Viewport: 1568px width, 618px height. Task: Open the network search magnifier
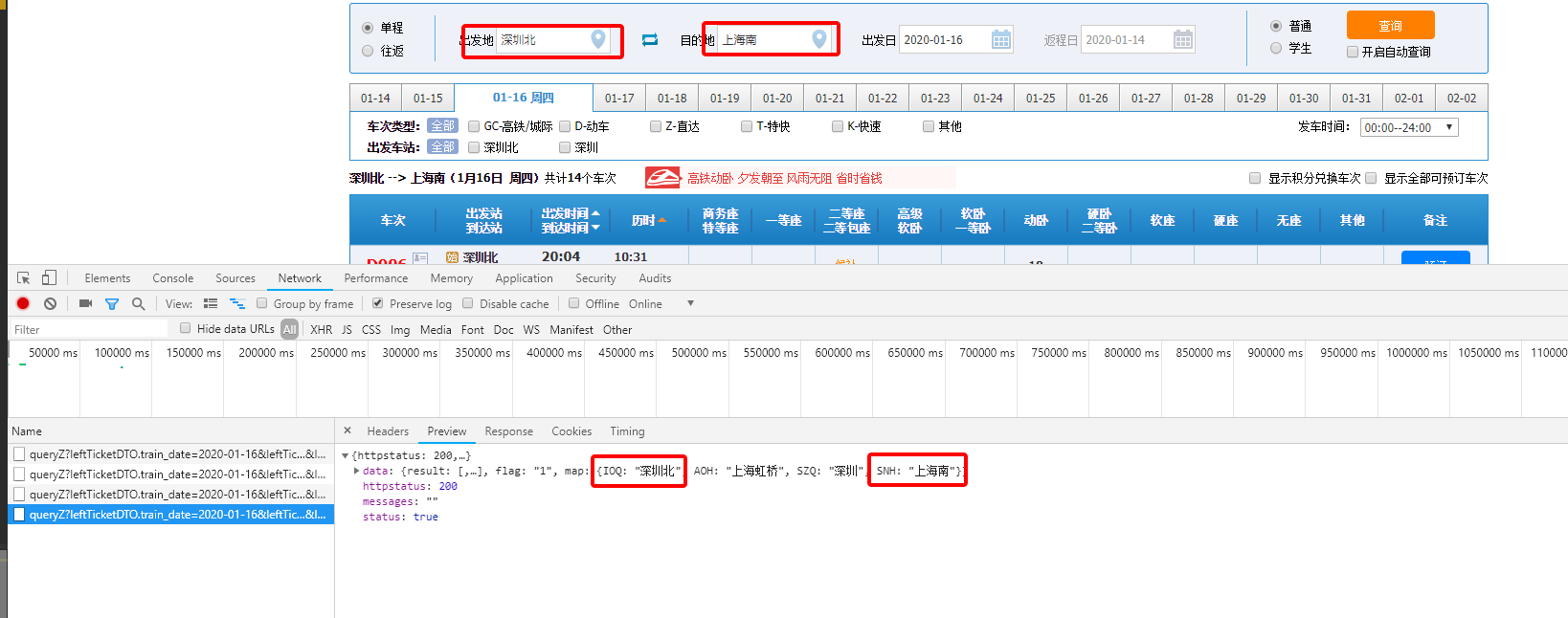coord(138,303)
